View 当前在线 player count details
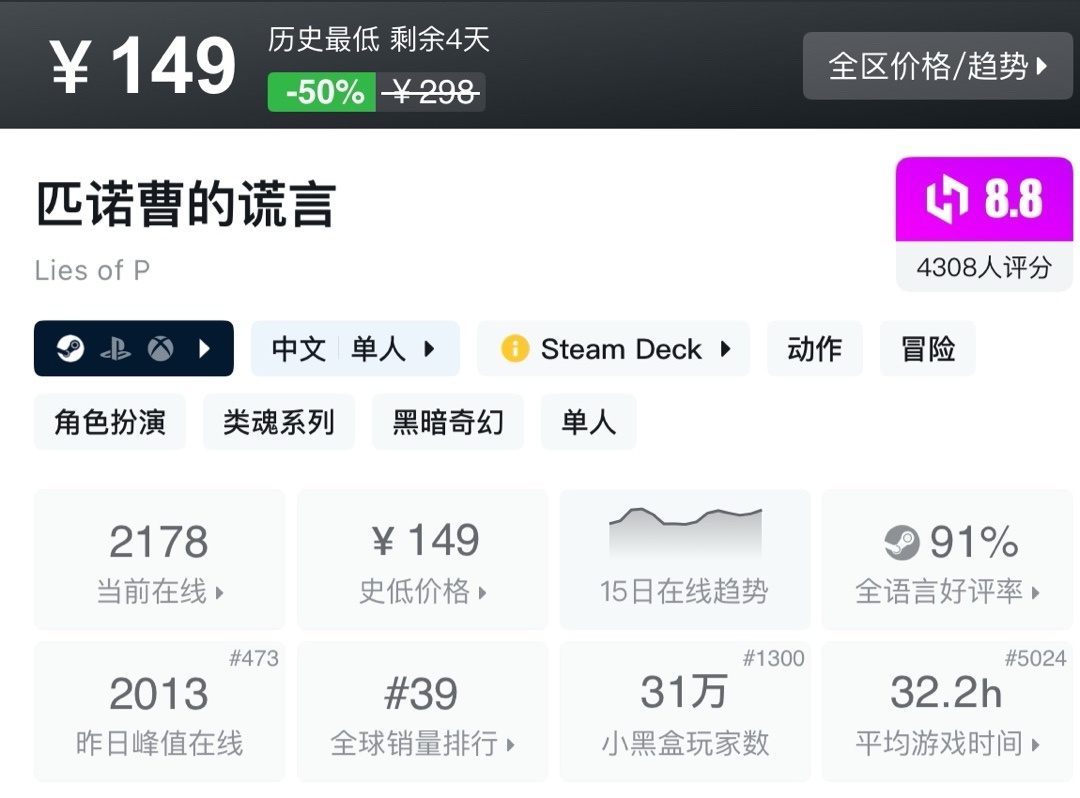 pos(159,560)
